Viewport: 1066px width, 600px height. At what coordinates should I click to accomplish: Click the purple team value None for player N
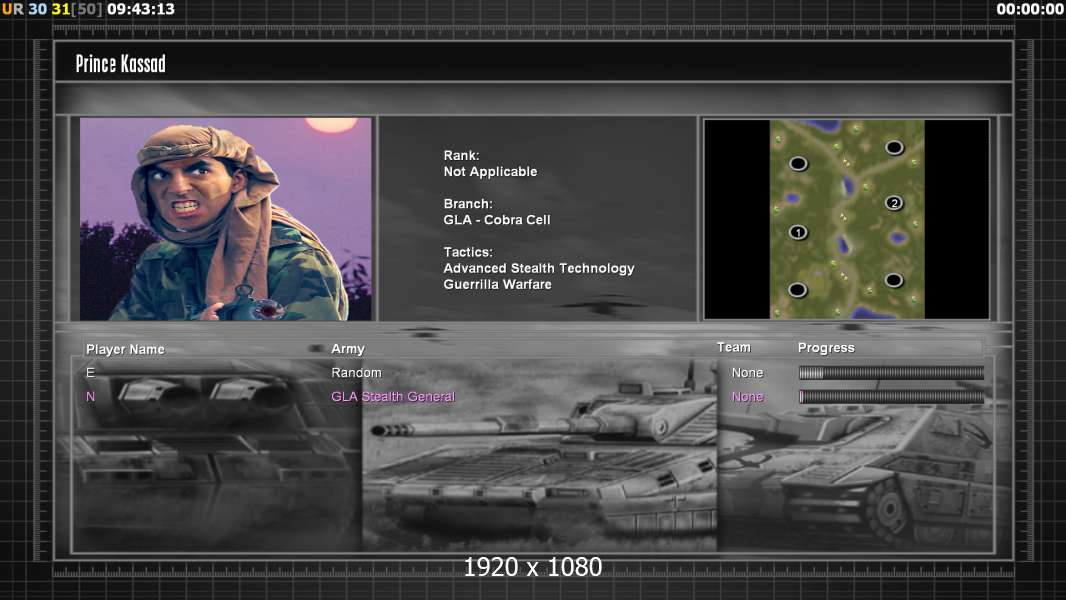(x=747, y=397)
